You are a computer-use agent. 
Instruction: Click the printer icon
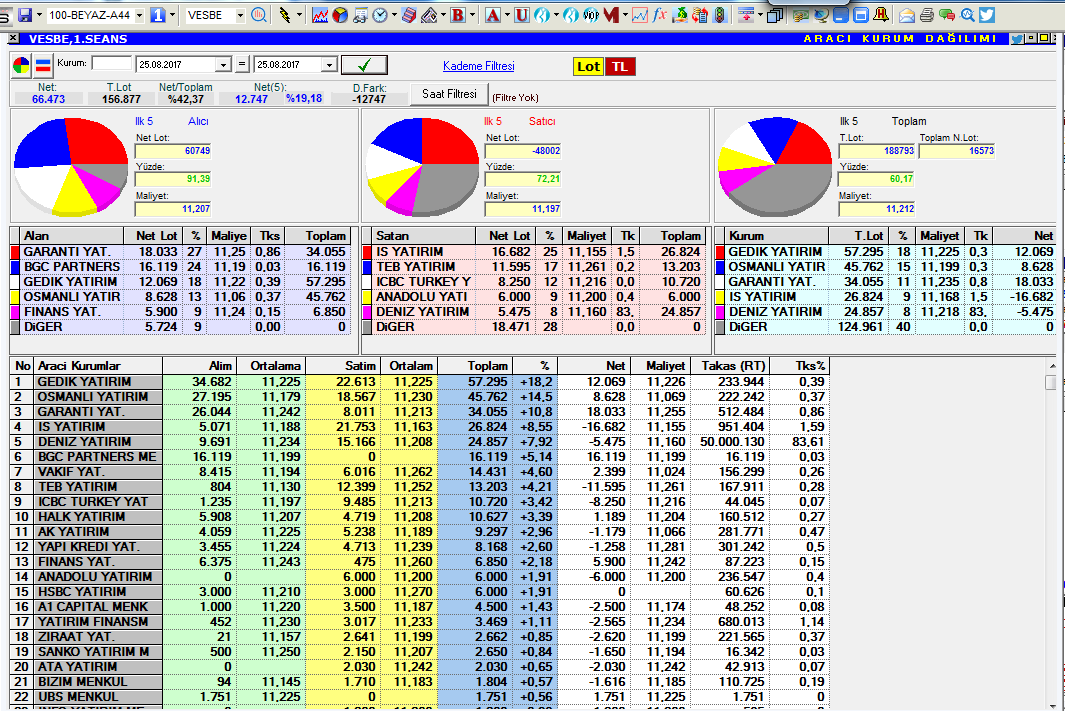926,14
